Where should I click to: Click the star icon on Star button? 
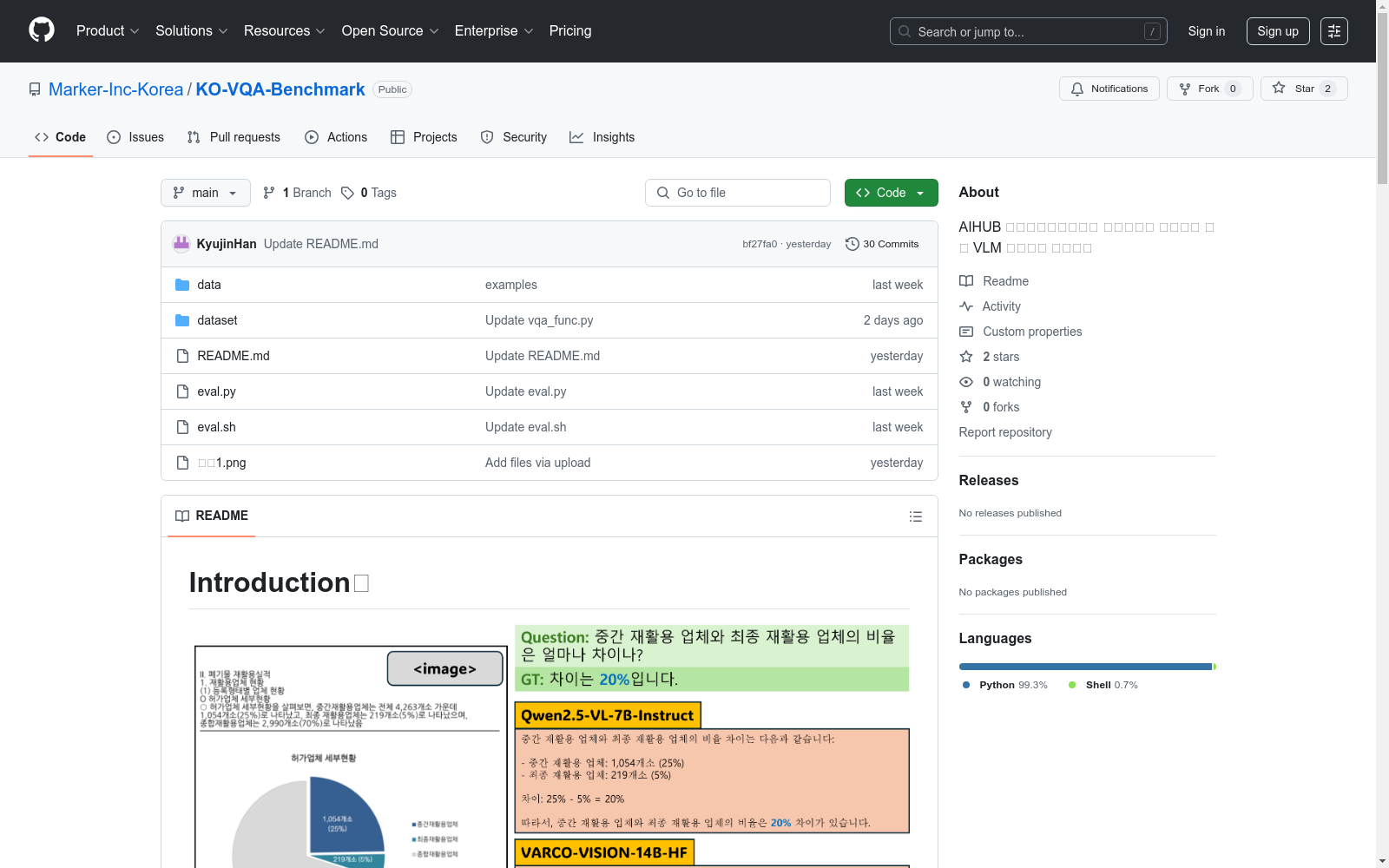(1279, 88)
